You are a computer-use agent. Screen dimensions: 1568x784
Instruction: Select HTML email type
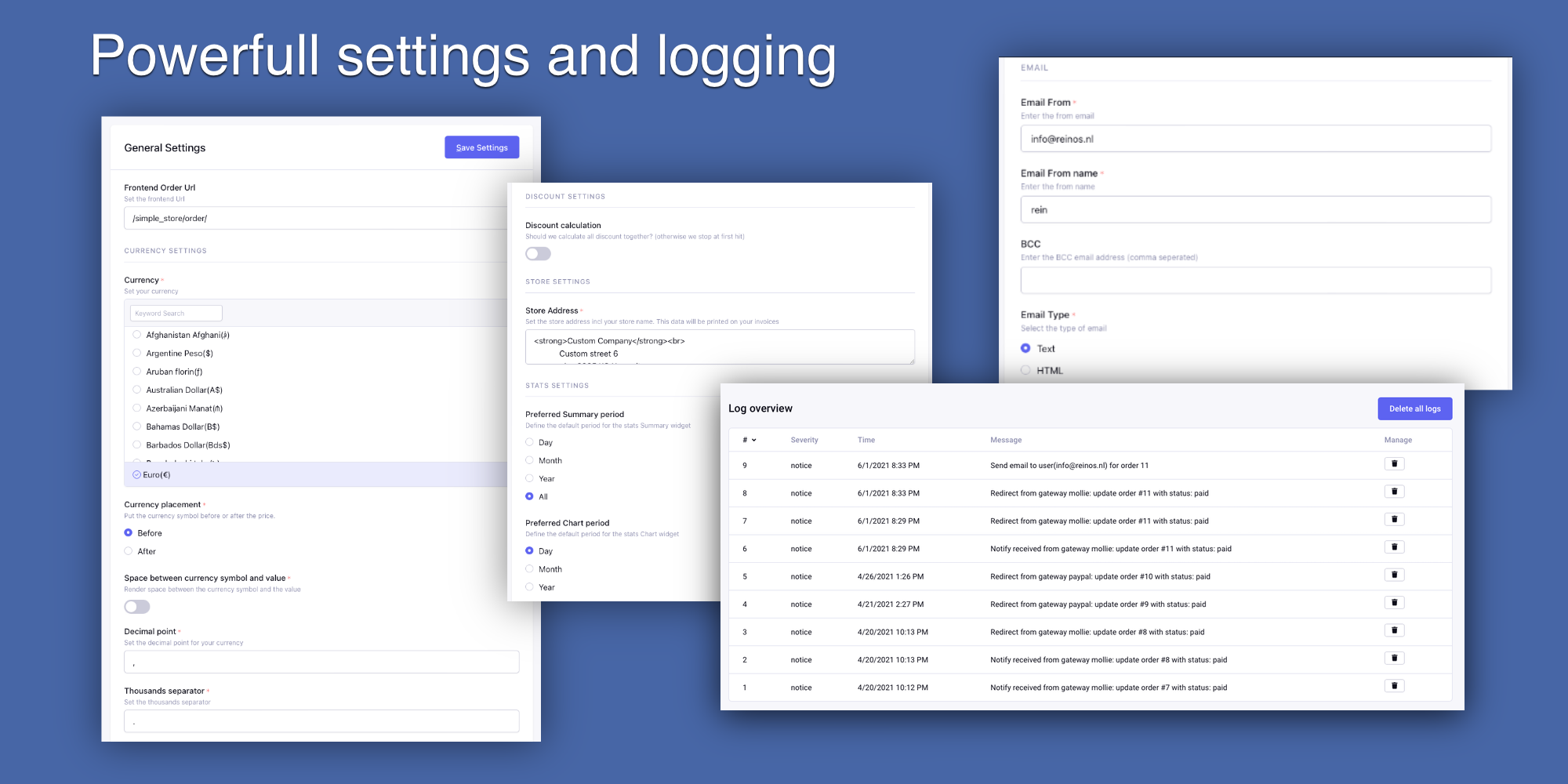coord(1025,370)
